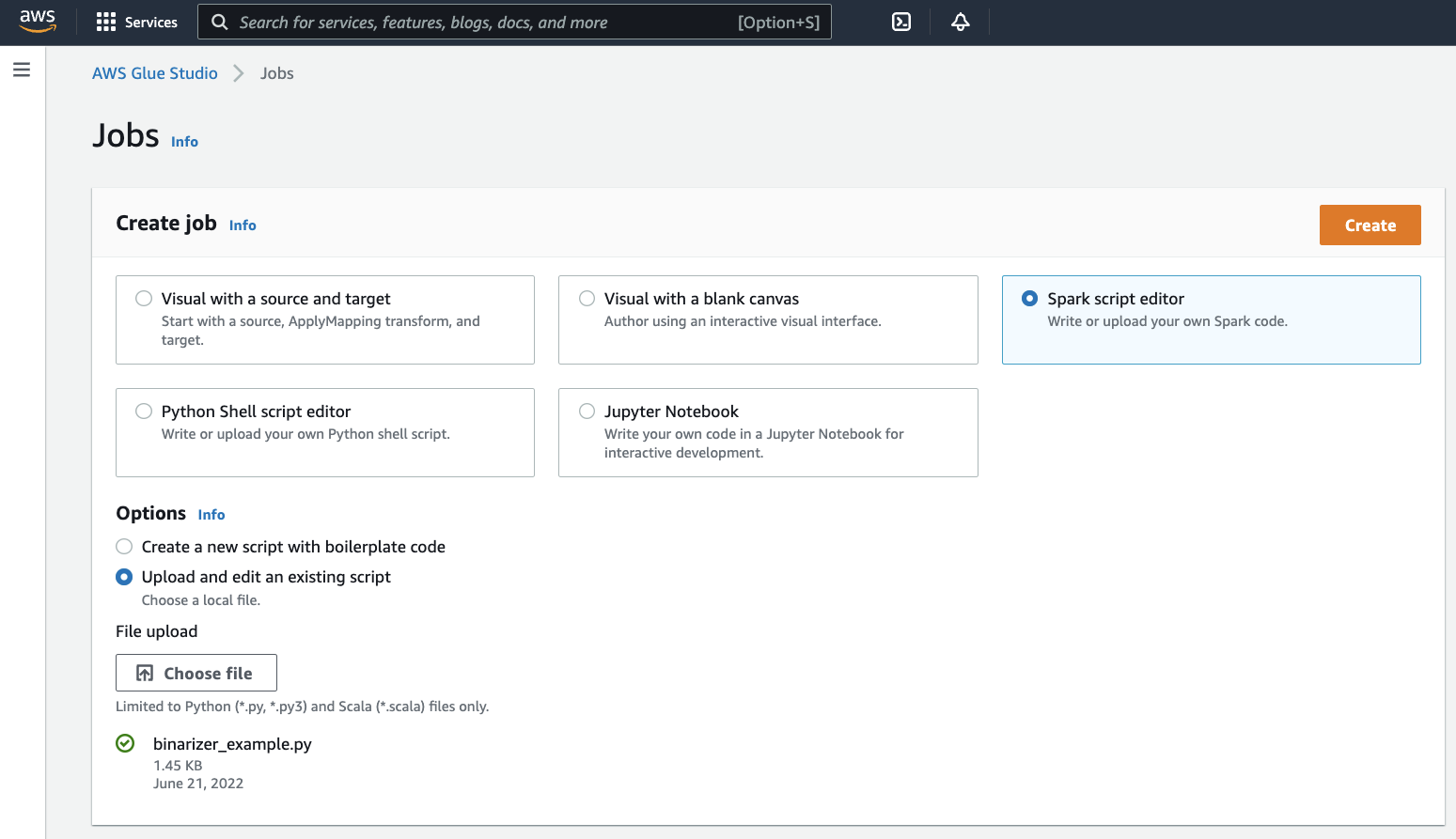This screenshot has width=1456, height=839.
Task: Click the Create button
Action: coord(1370,225)
